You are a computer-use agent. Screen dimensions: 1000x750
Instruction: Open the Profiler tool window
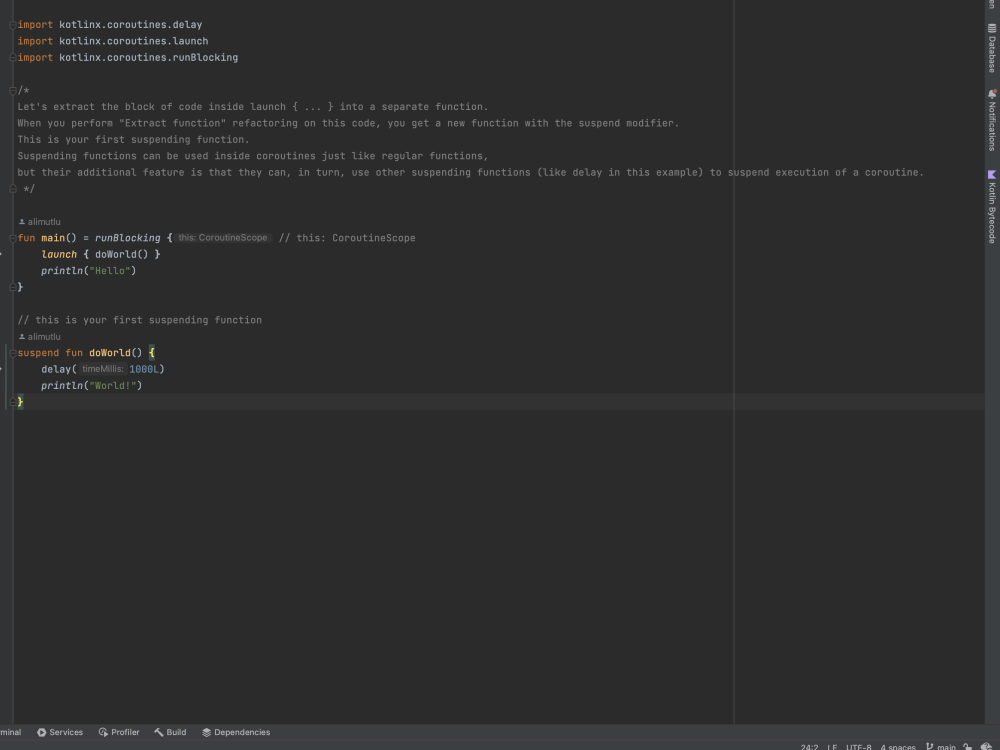point(119,732)
